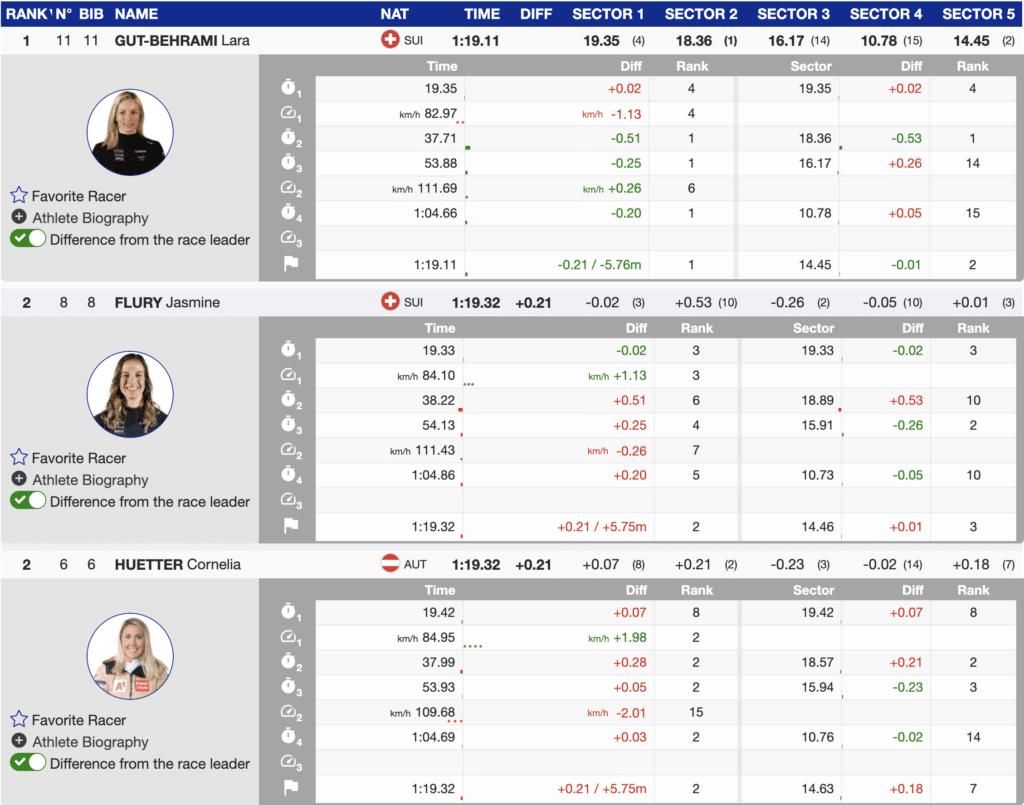Click Jasmine Flury's profile photo
1024x805 pixels.
(129, 394)
